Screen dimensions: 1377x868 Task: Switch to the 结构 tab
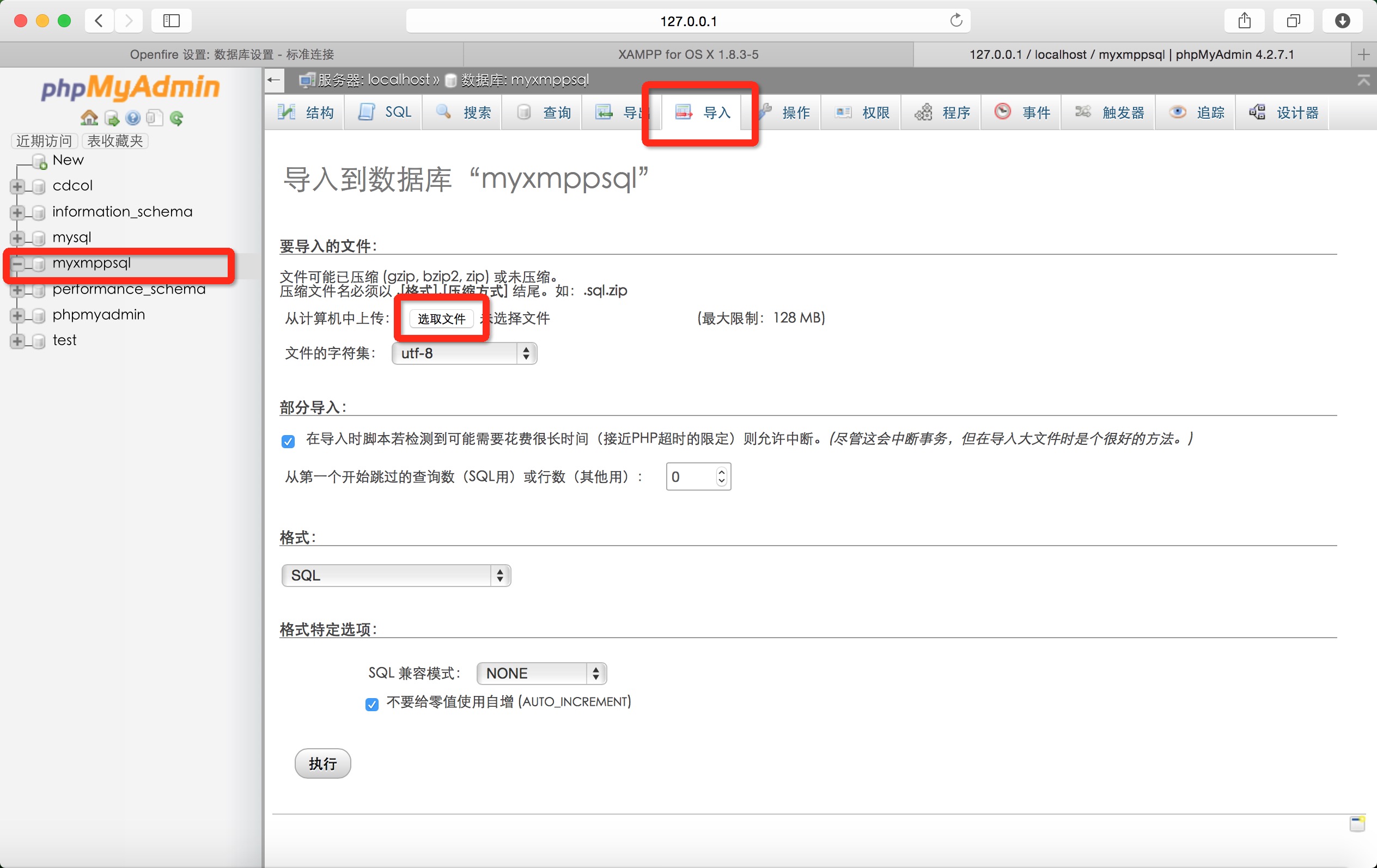pyautogui.click(x=306, y=112)
